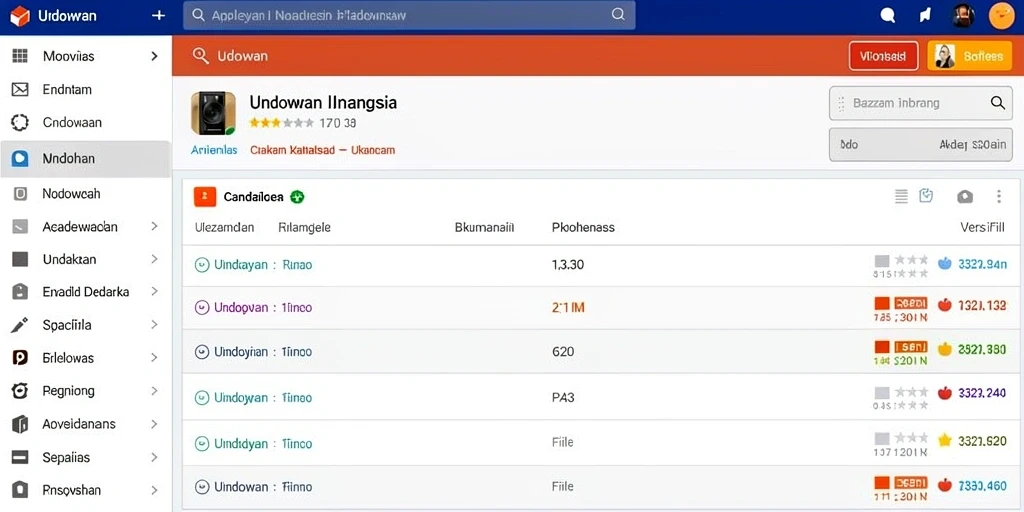Screen dimensions: 1024x512
Task: Click the camera icon in Candailoea panel header
Action: point(965,197)
